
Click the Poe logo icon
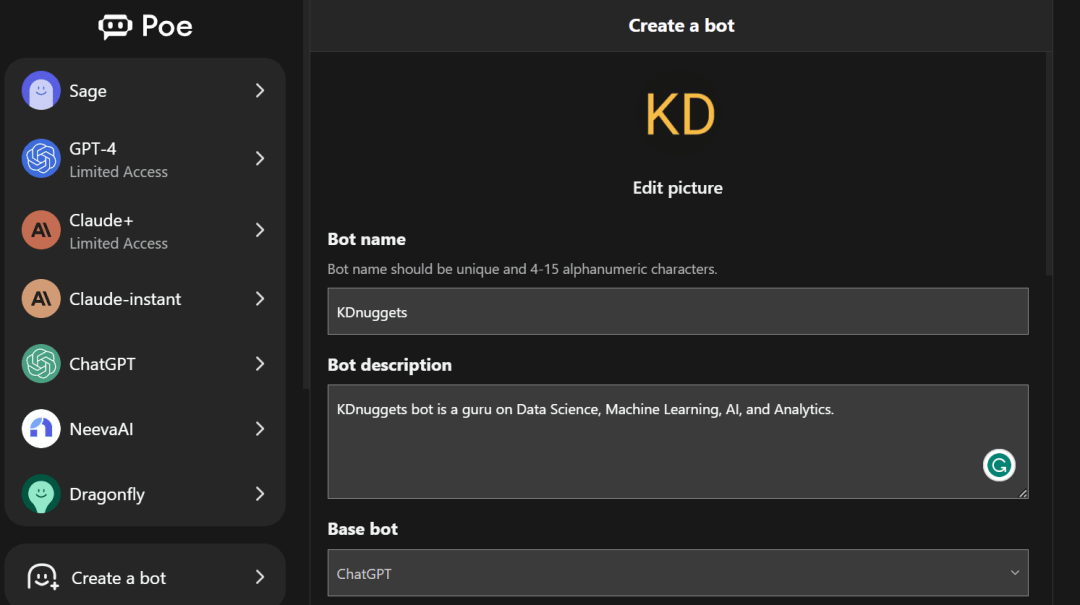point(115,26)
